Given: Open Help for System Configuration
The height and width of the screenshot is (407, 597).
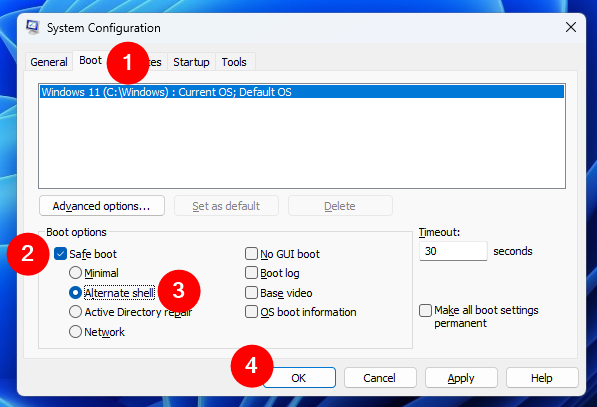Looking at the screenshot, I should pos(542,378).
